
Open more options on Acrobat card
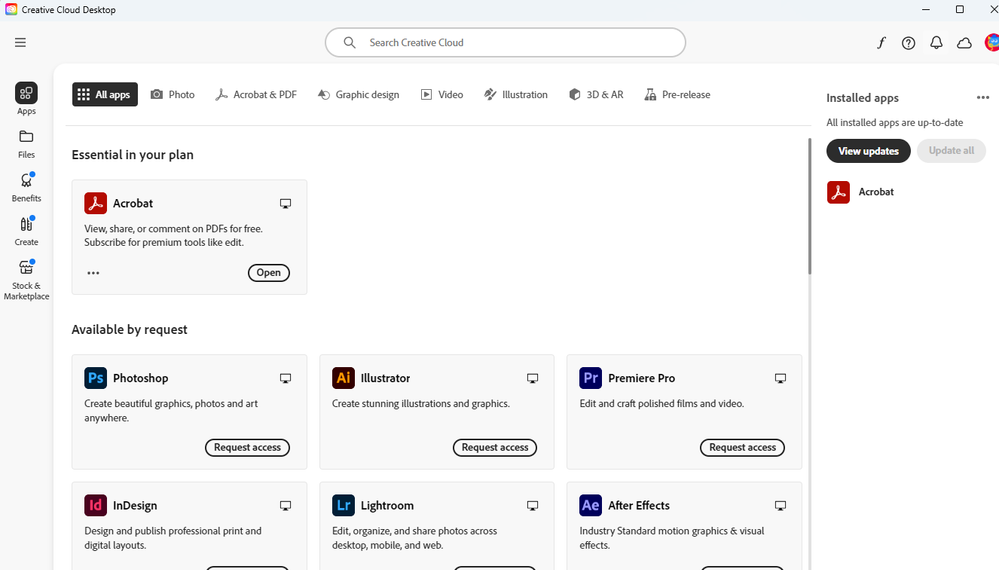tap(93, 273)
